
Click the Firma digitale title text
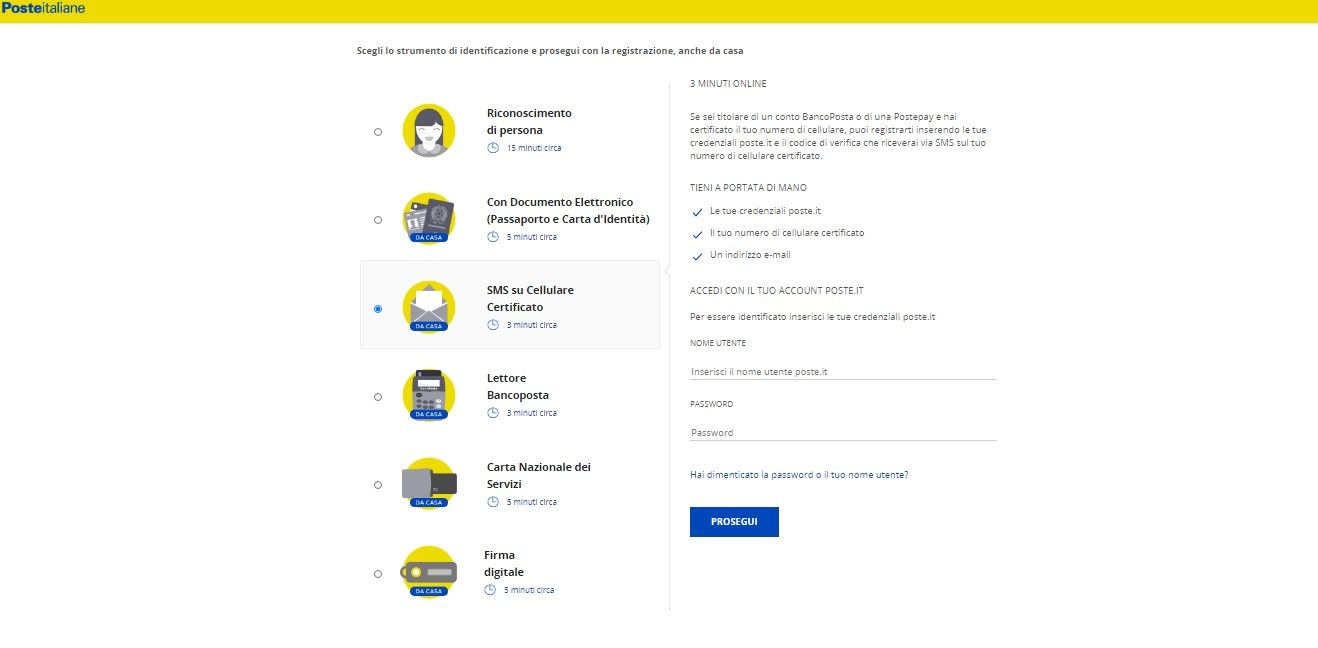pos(504,563)
